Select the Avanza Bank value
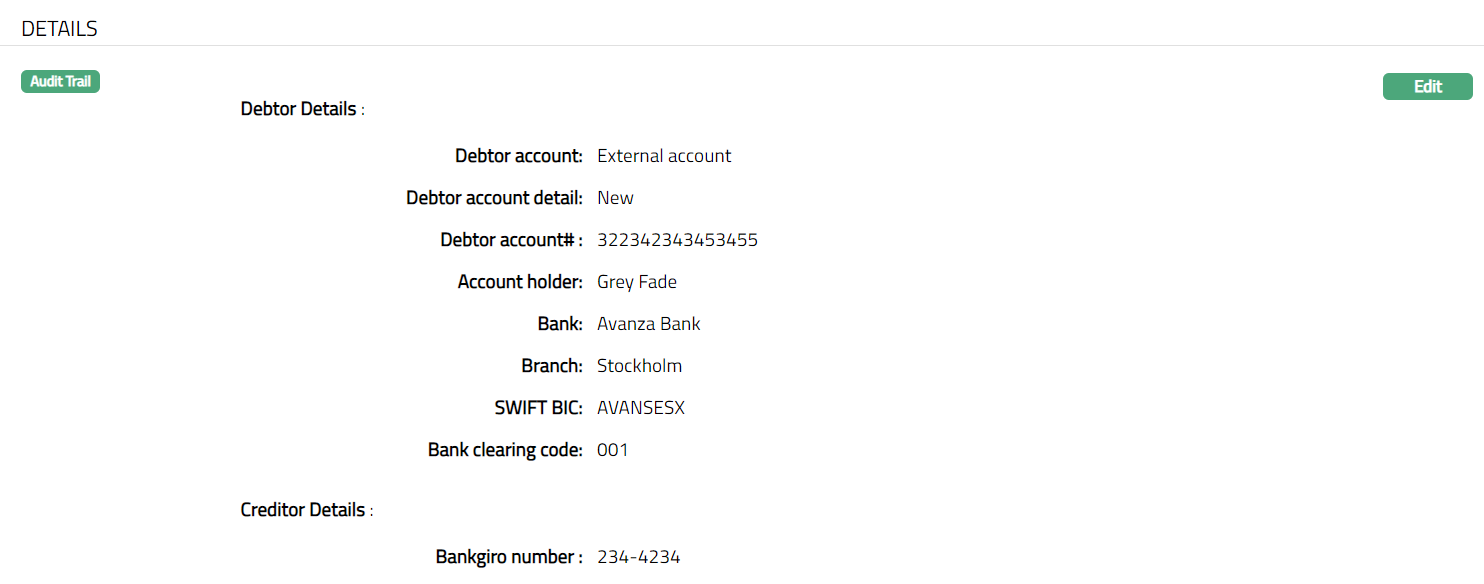The width and height of the screenshot is (1484, 584). coord(648,324)
